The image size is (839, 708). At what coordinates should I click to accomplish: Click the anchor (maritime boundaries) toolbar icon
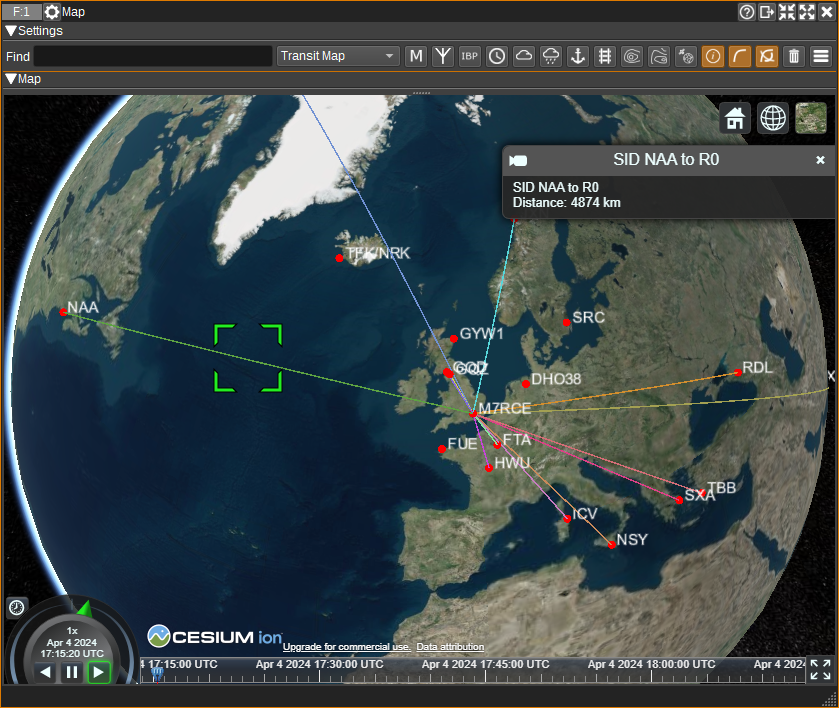click(x=577, y=56)
